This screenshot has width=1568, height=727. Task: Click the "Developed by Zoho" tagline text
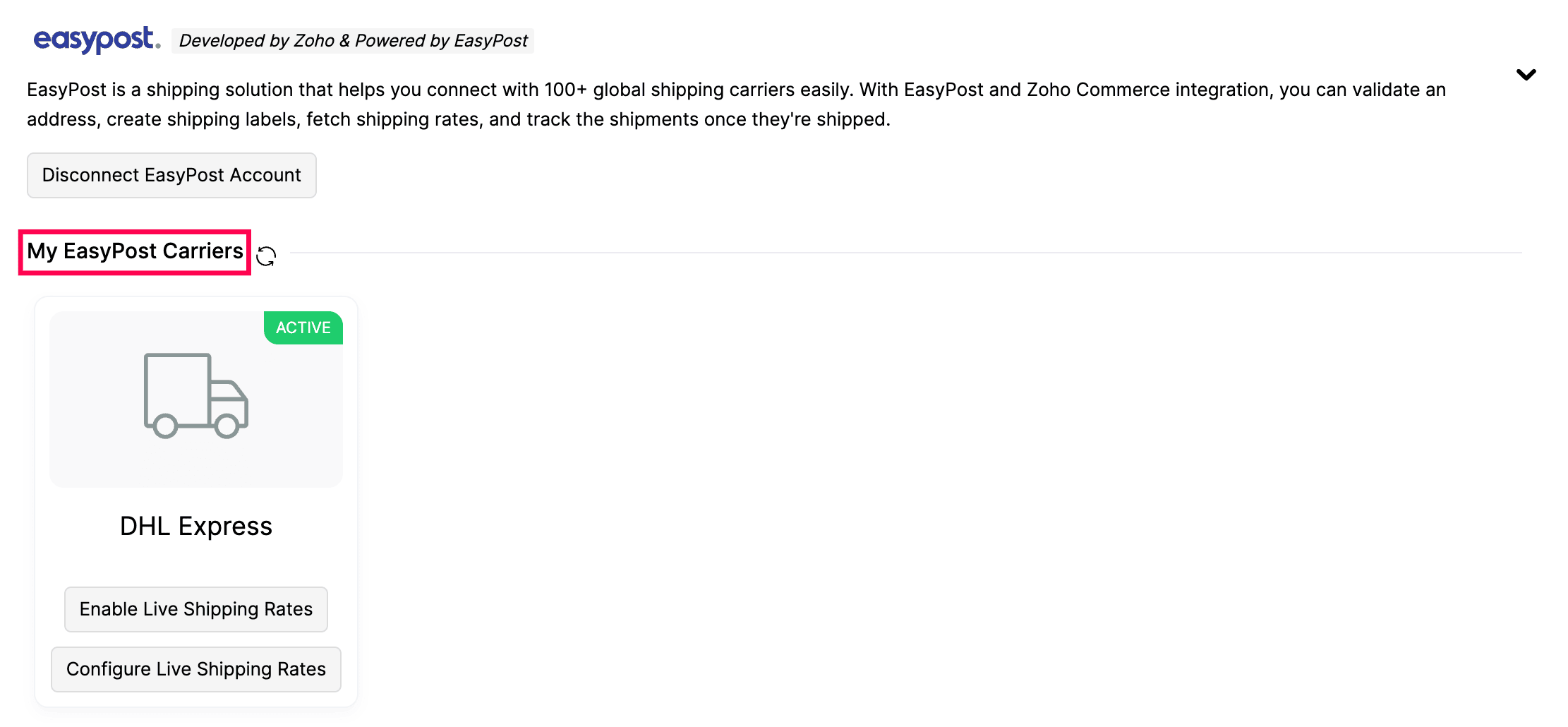click(x=257, y=41)
